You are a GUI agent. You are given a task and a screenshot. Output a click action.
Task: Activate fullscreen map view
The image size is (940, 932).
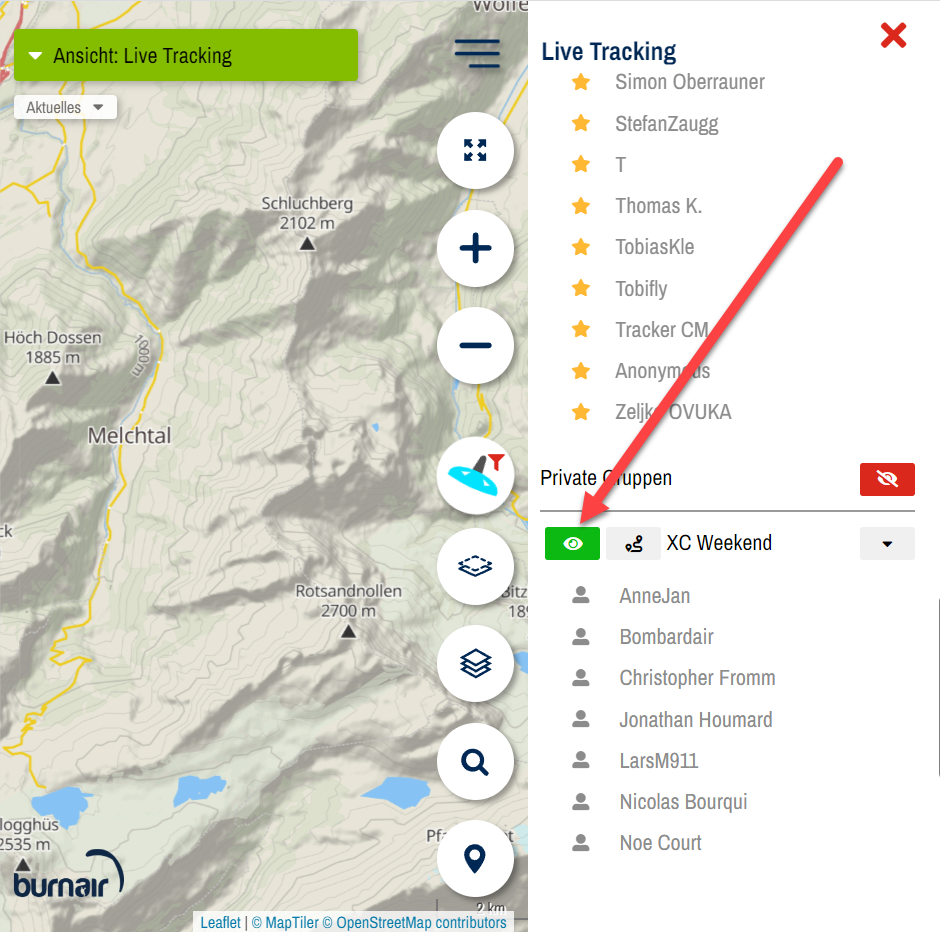pyautogui.click(x=475, y=150)
